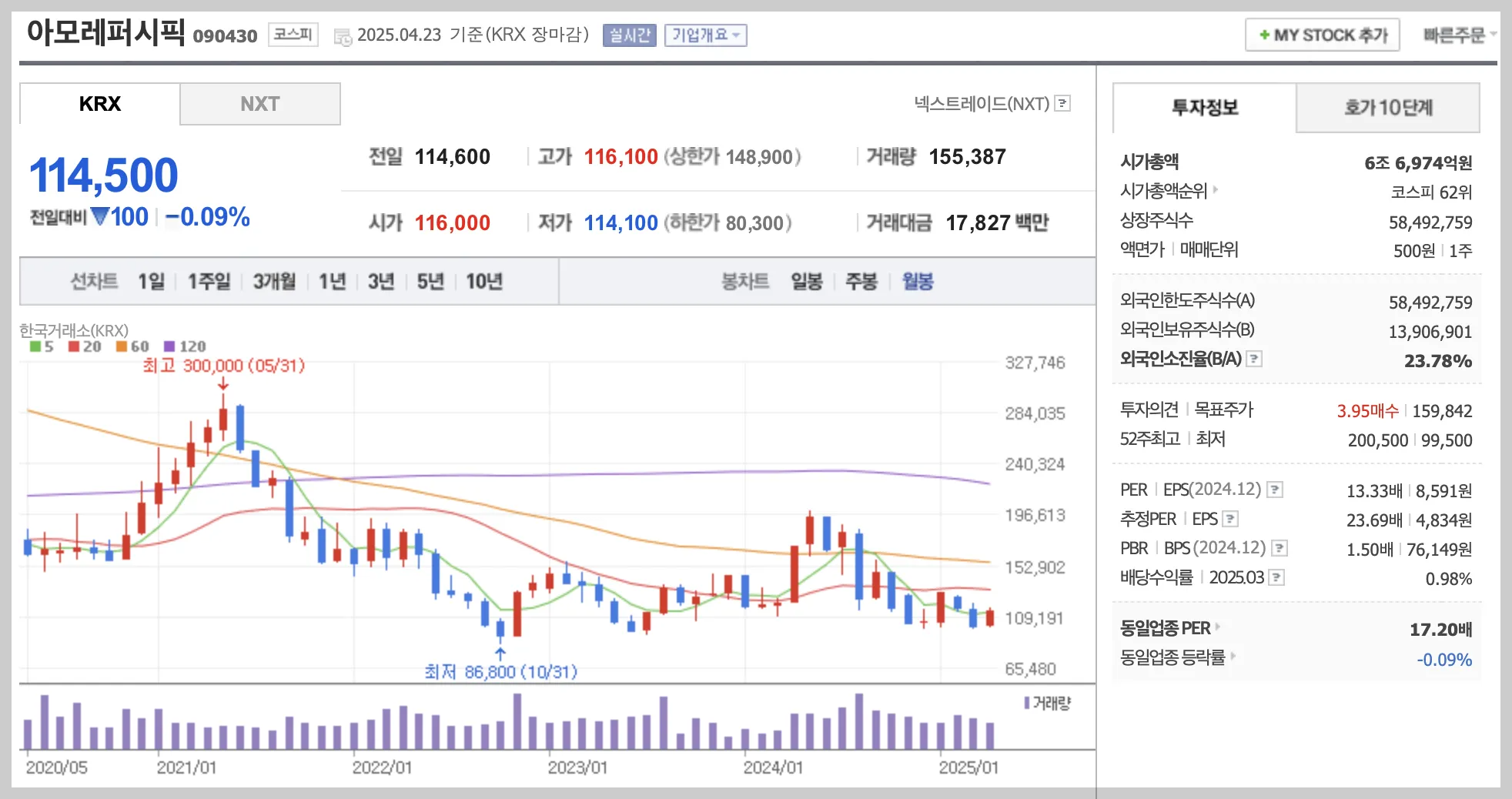Image resolution: width=1512 pixels, height=799 pixels.
Task: Select the 1일 line chart period
Action: tap(151, 282)
